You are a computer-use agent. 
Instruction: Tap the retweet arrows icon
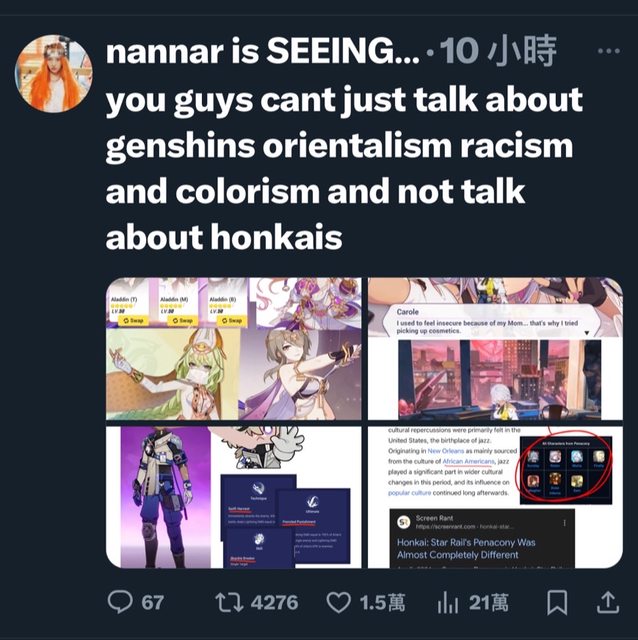pos(228,603)
